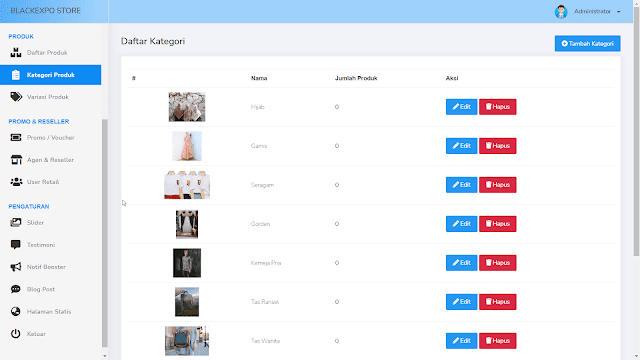The width and height of the screenshot is (640, 360).
Task: Click the sidebar scrollbar thumb
Action: pyautogui.click(x=104, y=233)
